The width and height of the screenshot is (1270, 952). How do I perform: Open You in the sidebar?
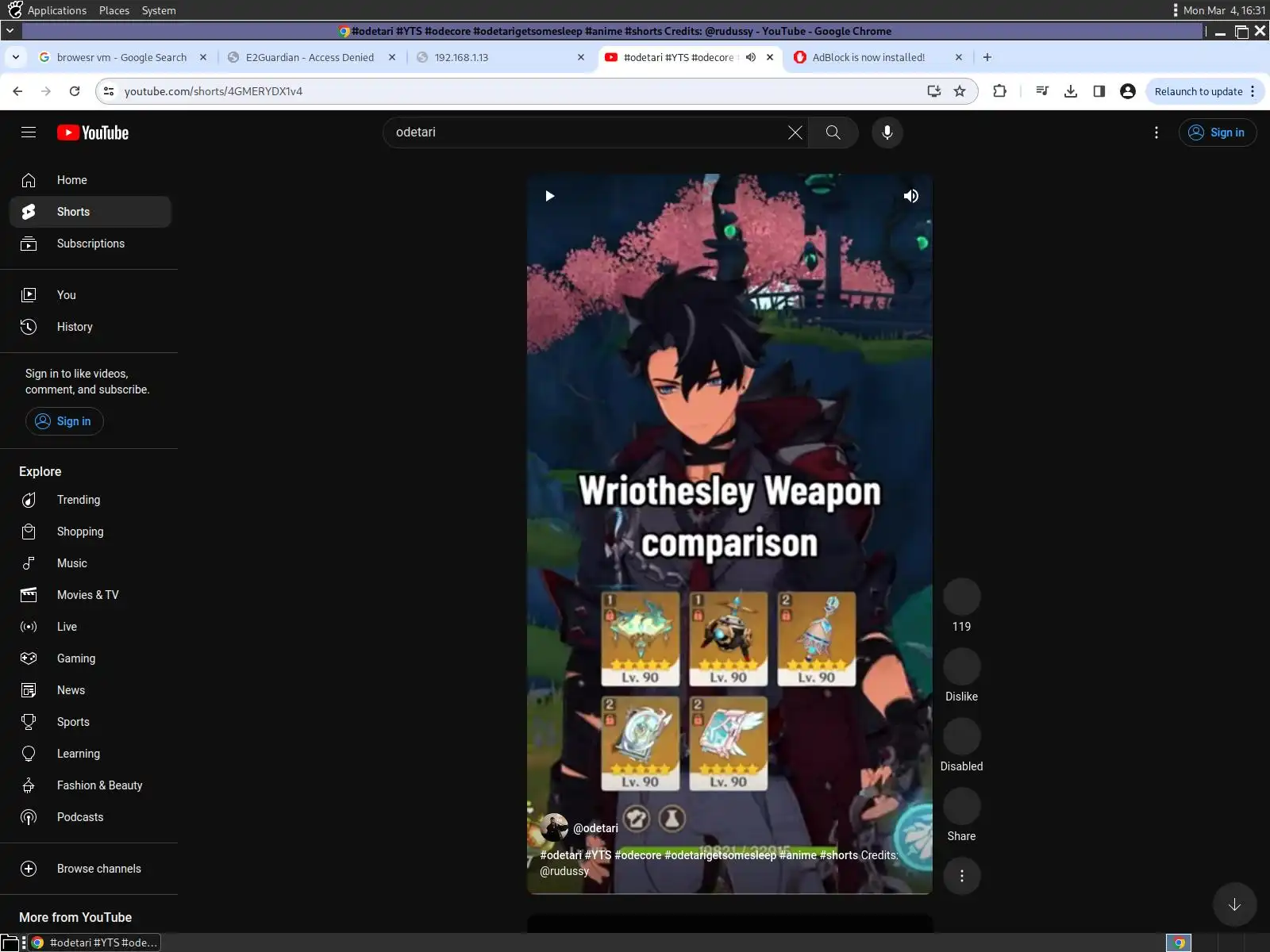point(90,295)
